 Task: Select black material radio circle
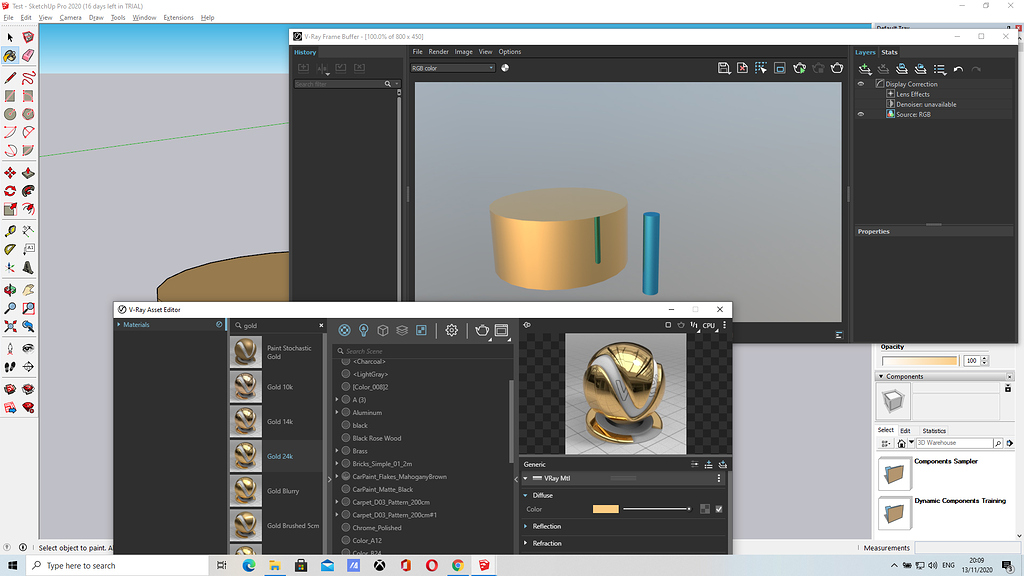tap(346, 425)
